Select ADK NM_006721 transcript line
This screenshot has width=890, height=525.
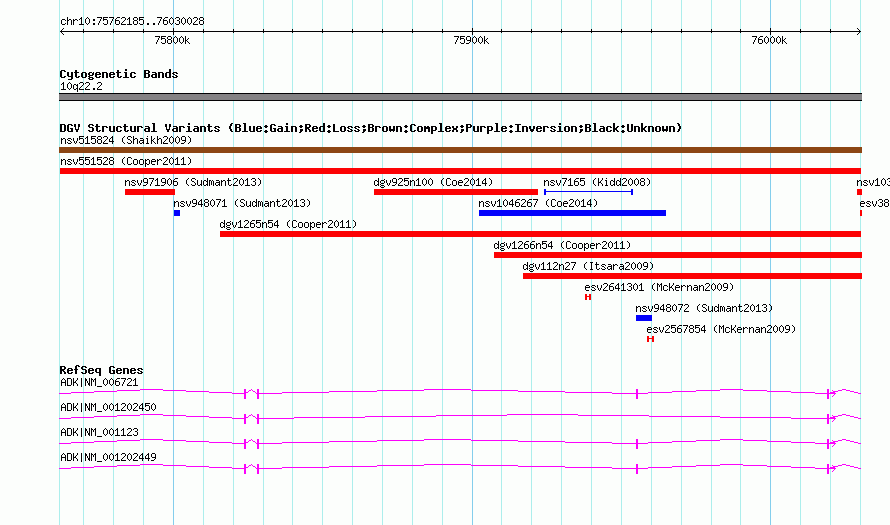[x=460, y=393]
